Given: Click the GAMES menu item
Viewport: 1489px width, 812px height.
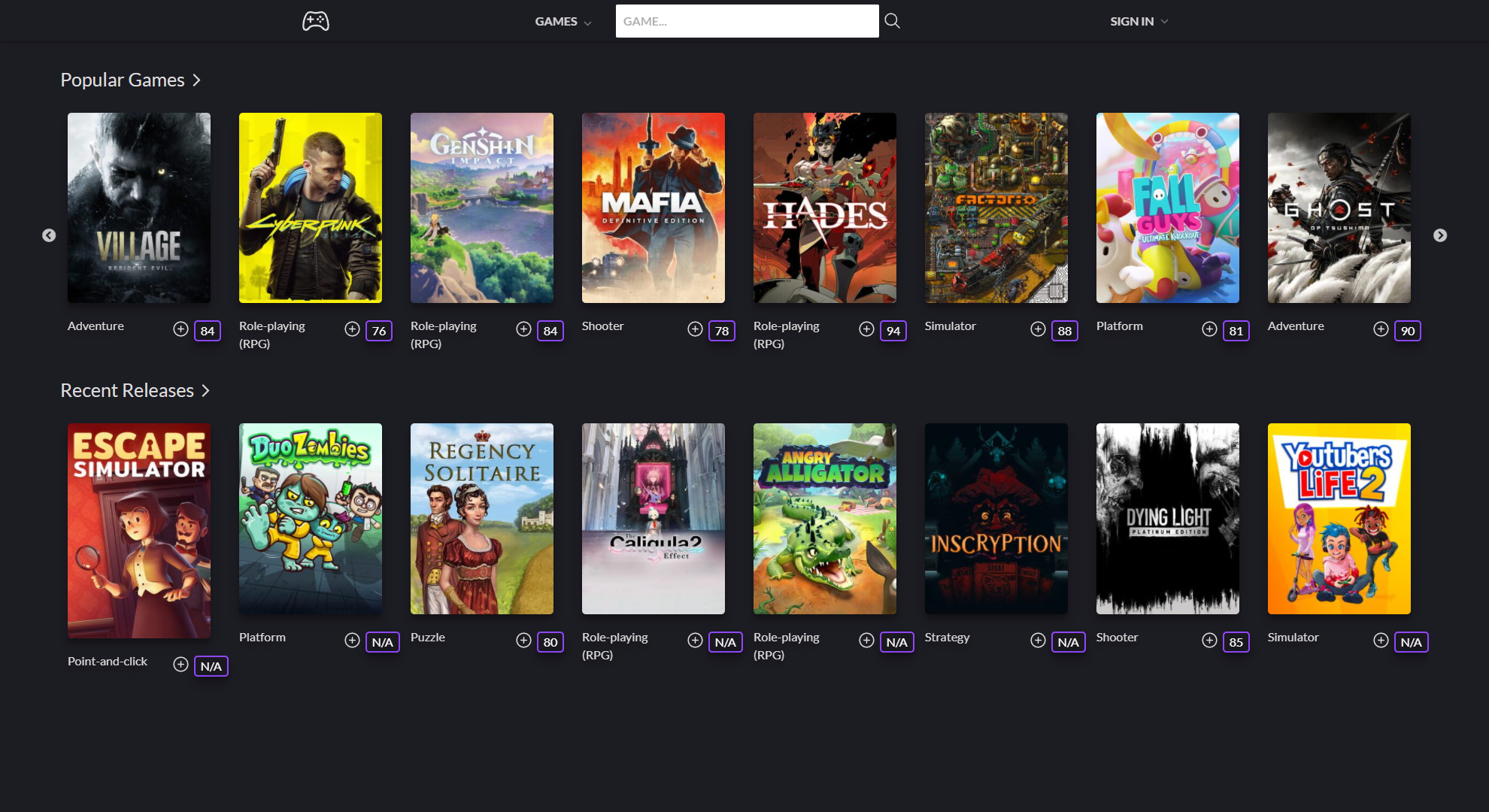Looking at the screenshot, I should tap(556, 22).
